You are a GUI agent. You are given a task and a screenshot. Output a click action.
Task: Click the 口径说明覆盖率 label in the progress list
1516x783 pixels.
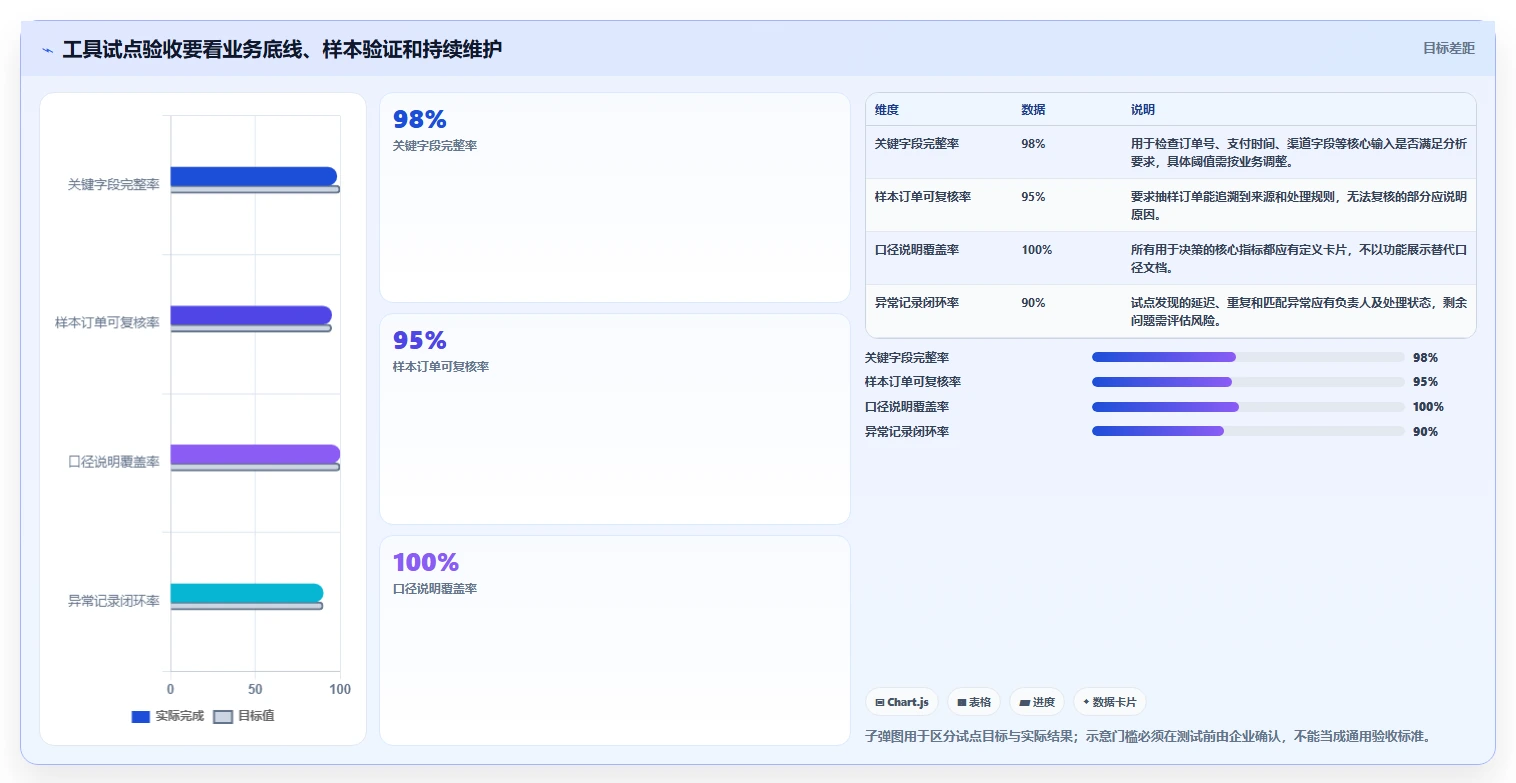(907, 407)
